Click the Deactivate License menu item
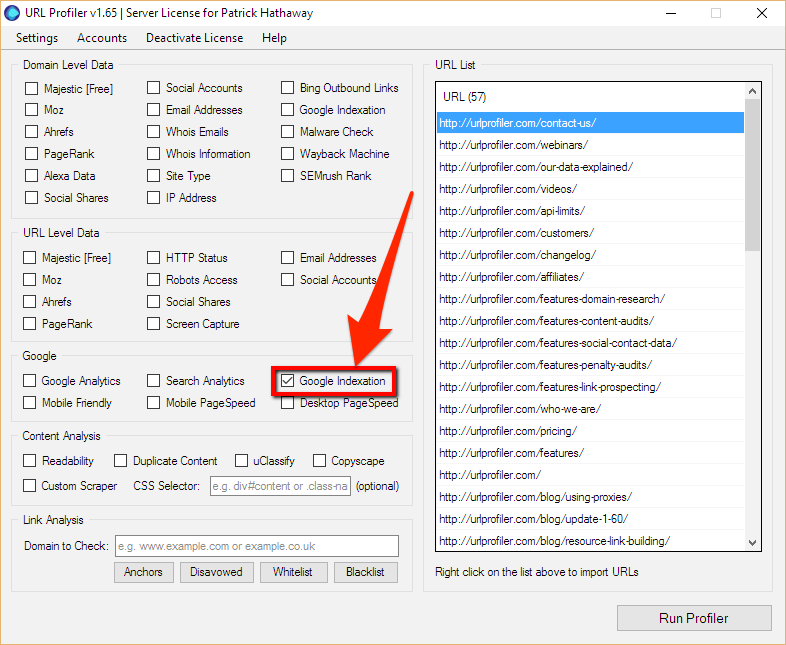 point(194,38)
